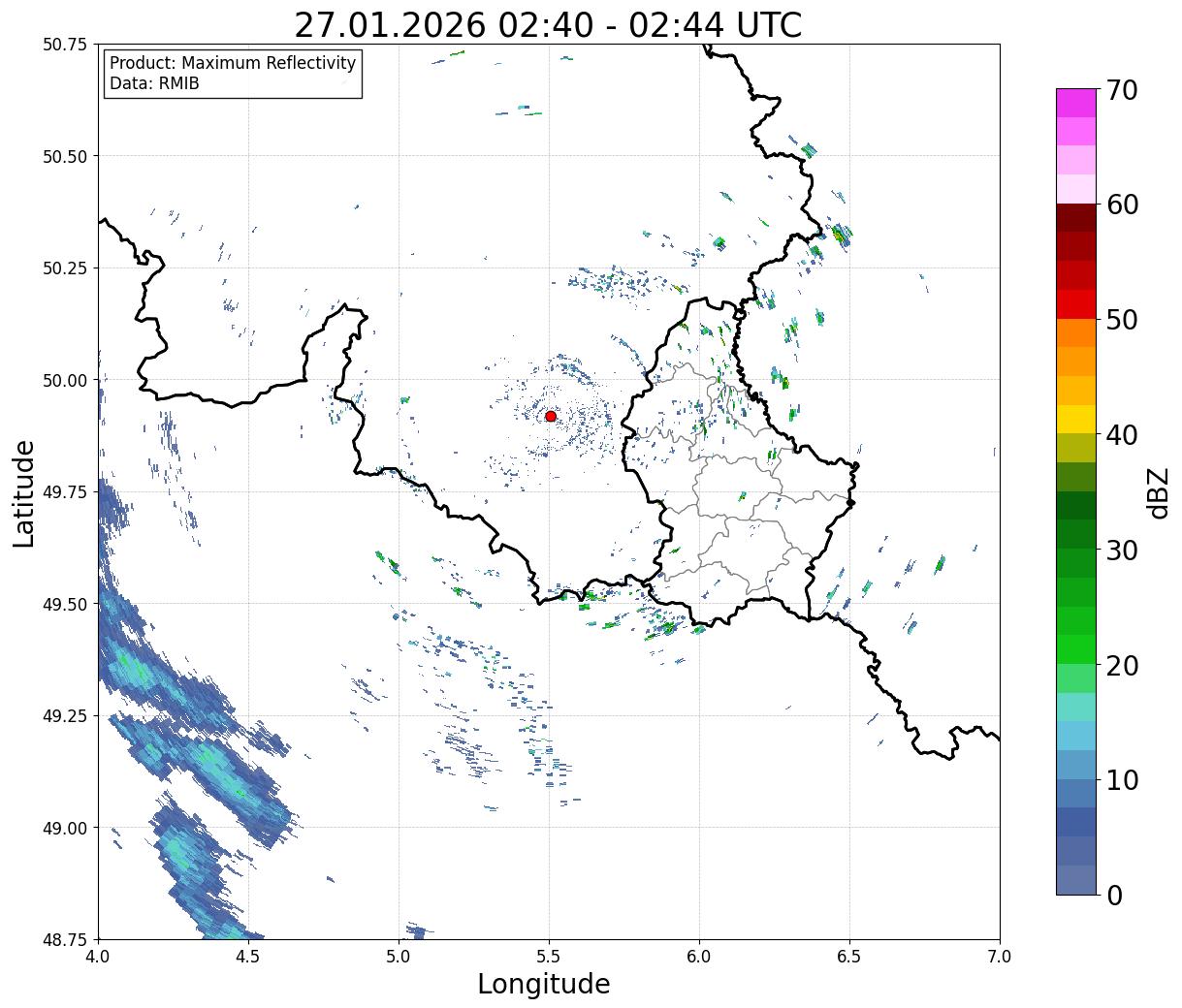Click longitude tick label 6.5
1182x1008 pixels.
849,957
